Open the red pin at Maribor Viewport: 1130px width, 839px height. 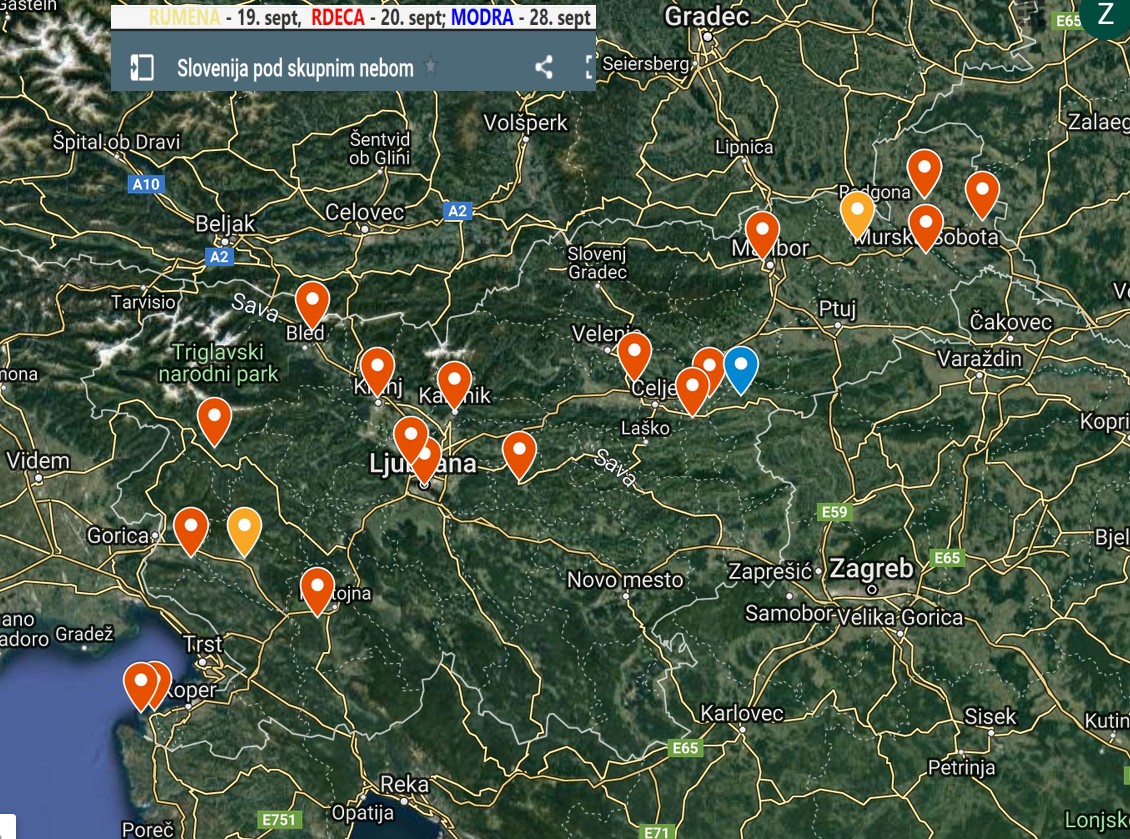pyautogui.click(x=762, y=232)
